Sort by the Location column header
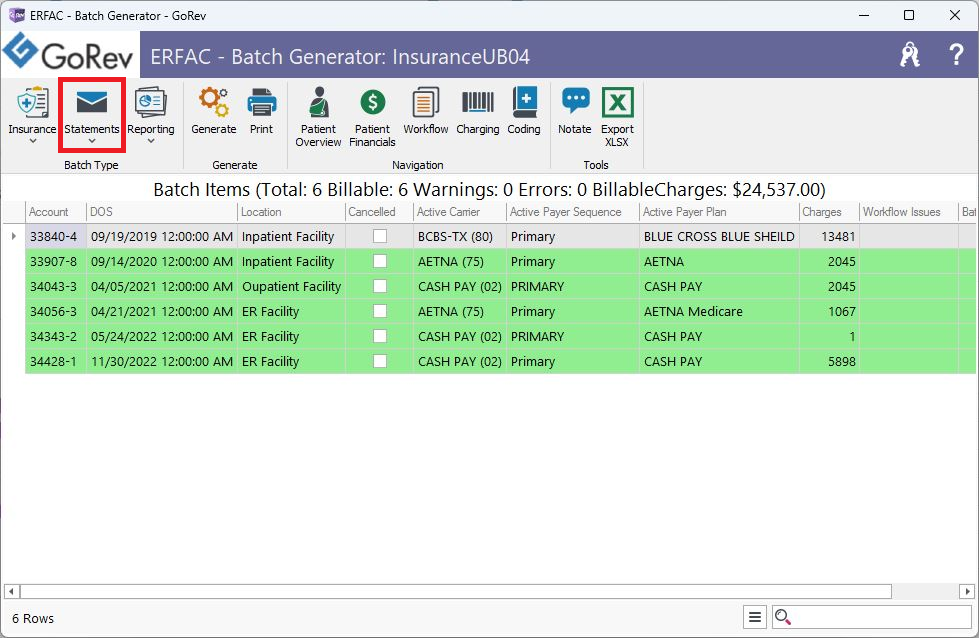 tap(291, 212)
